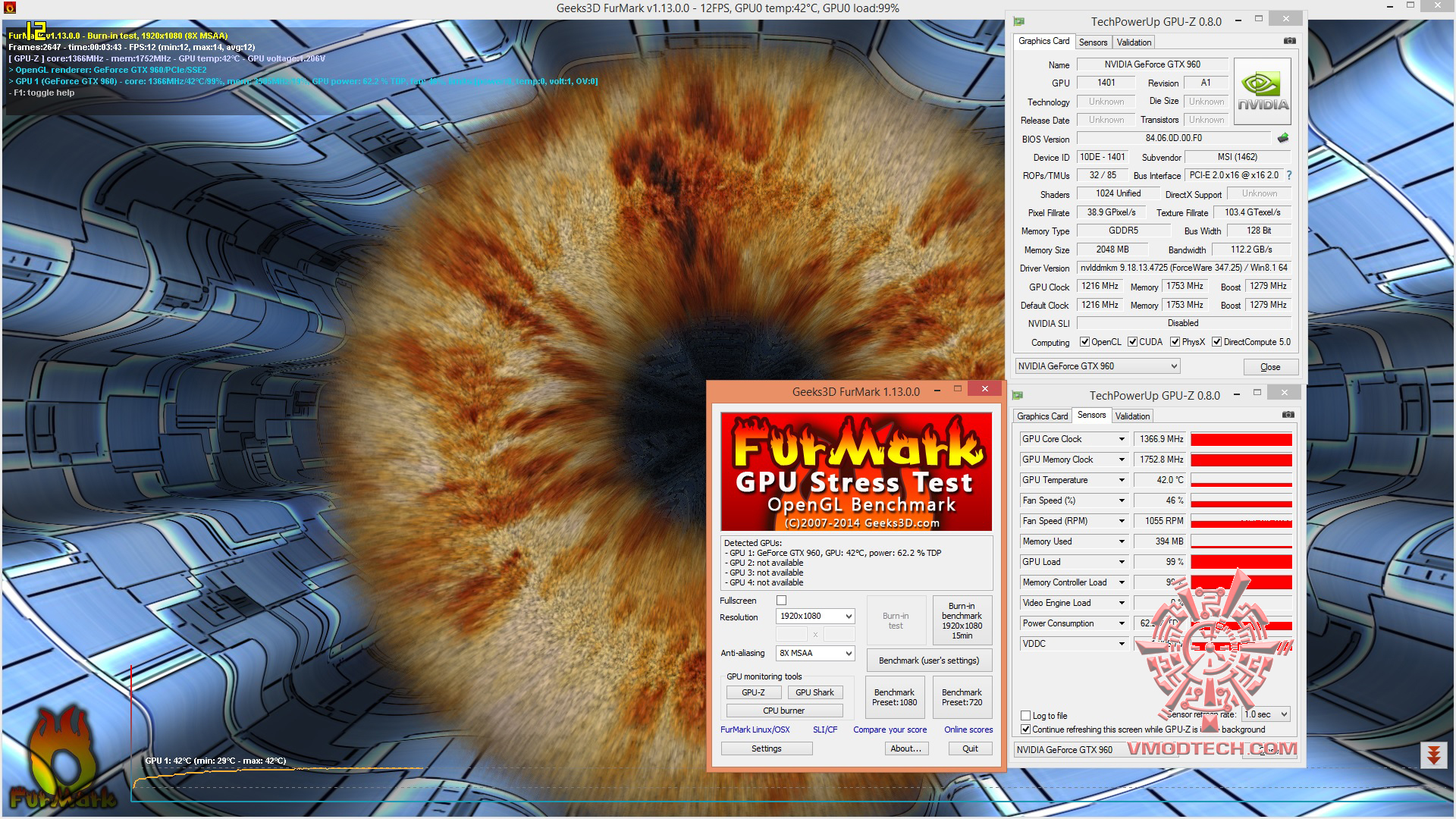Click the FurMark GPU Stress Test banner image
Viewport: 1456px width, 819px height.
point(856,471)
